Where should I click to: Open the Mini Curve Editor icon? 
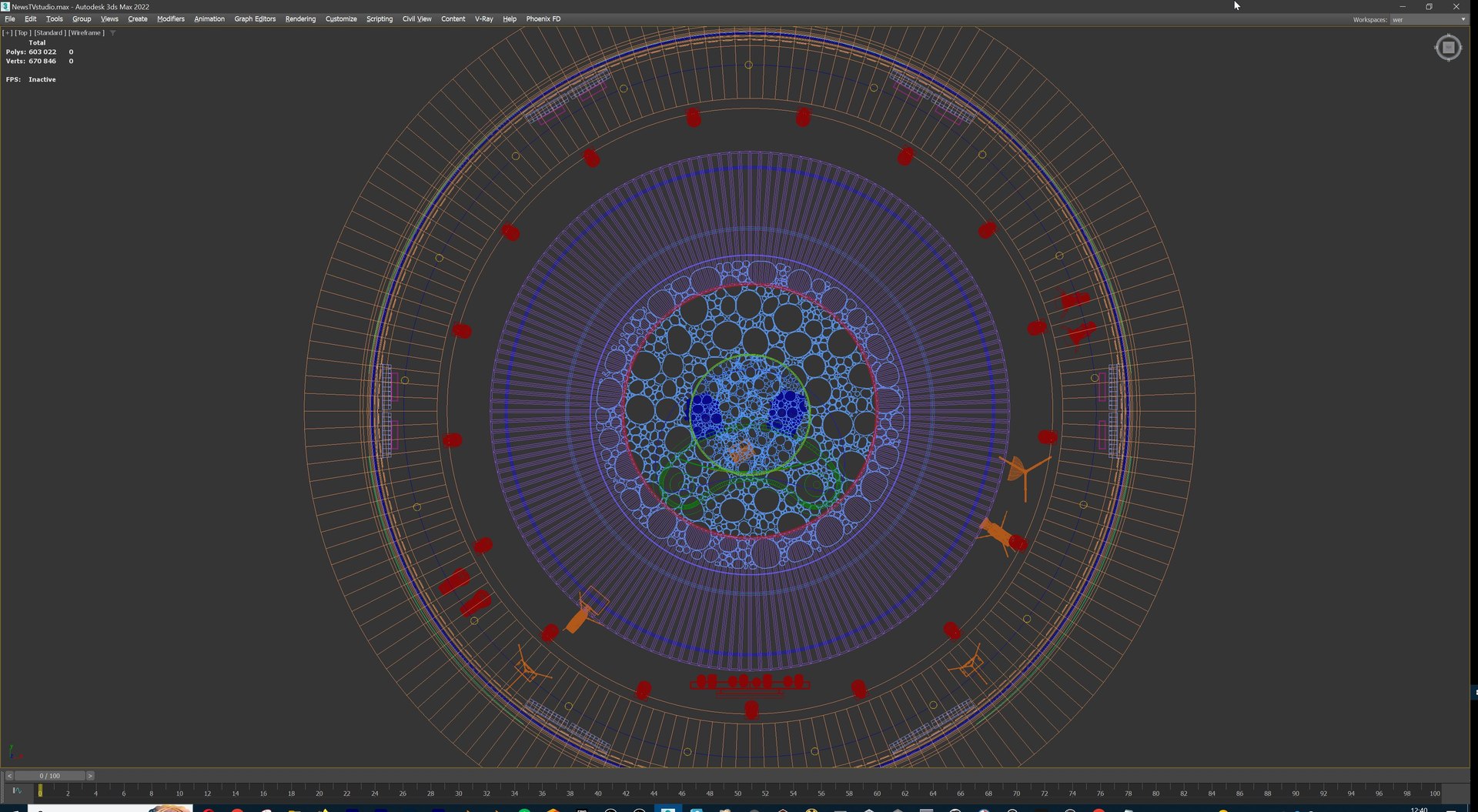[x=17, y=791]
